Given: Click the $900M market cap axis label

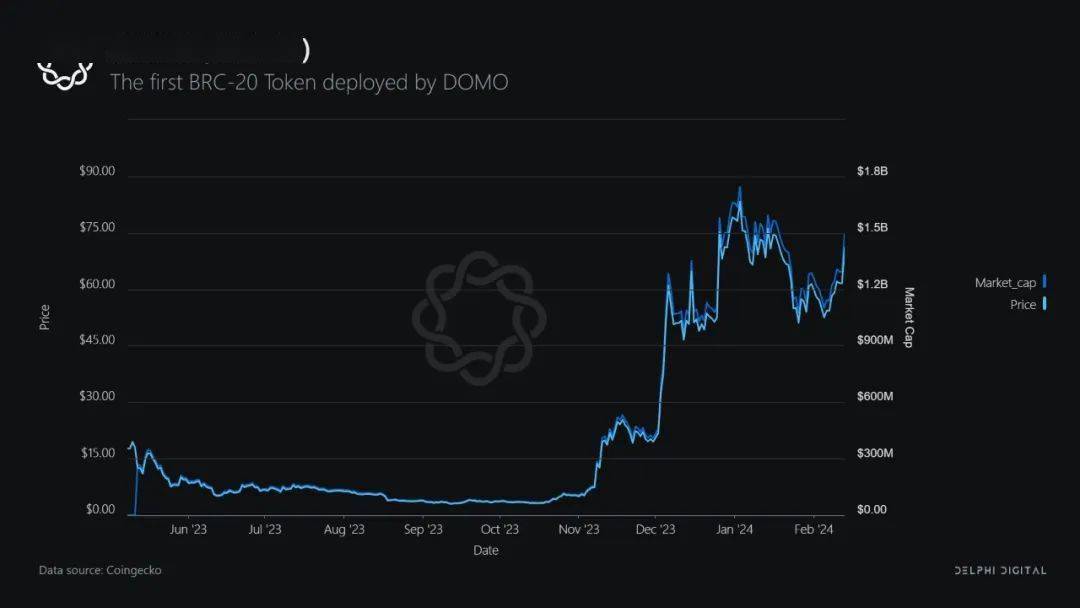Looking at the screenshot, I should coord(875,339).
